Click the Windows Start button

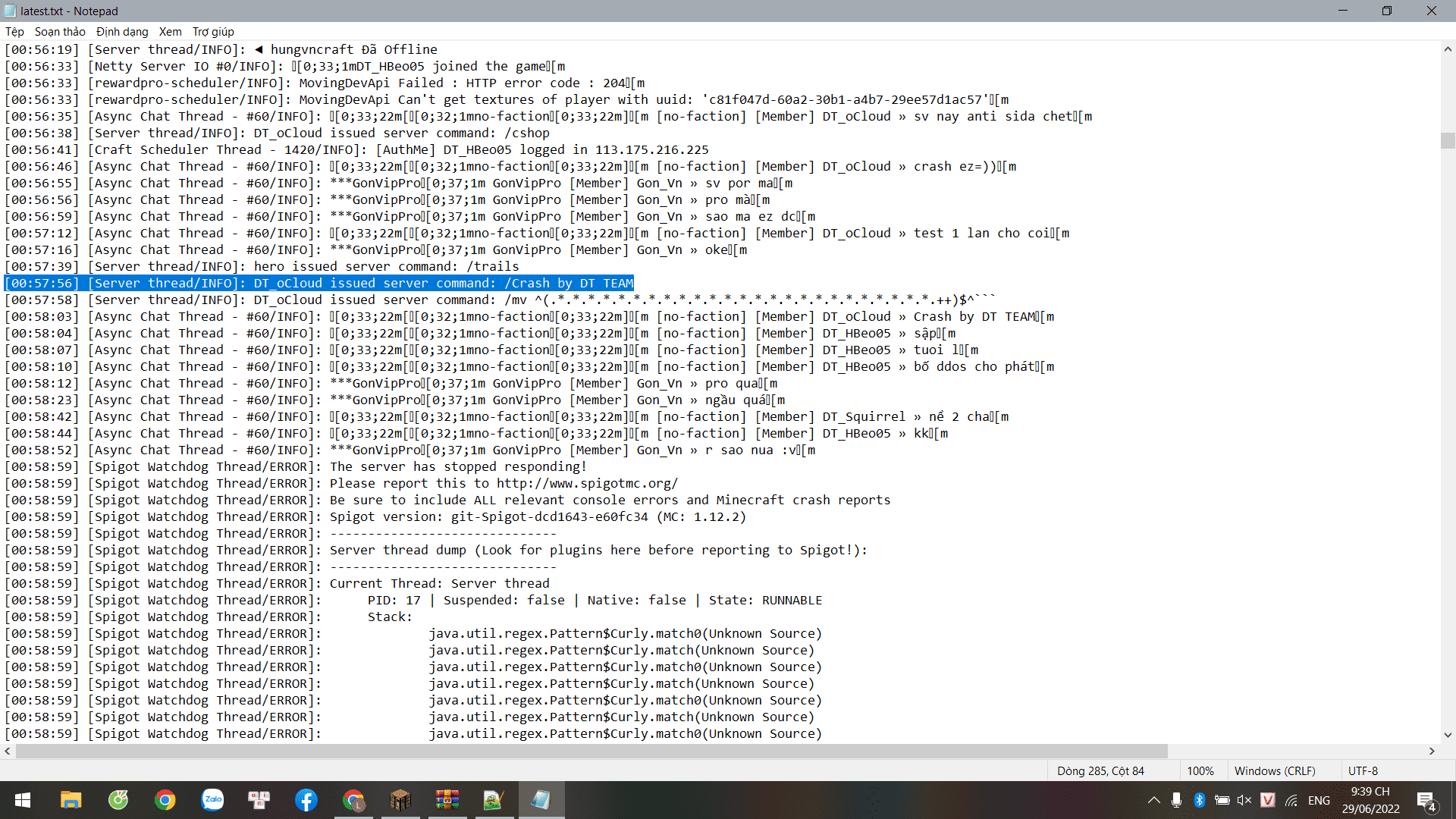point(23,800)
